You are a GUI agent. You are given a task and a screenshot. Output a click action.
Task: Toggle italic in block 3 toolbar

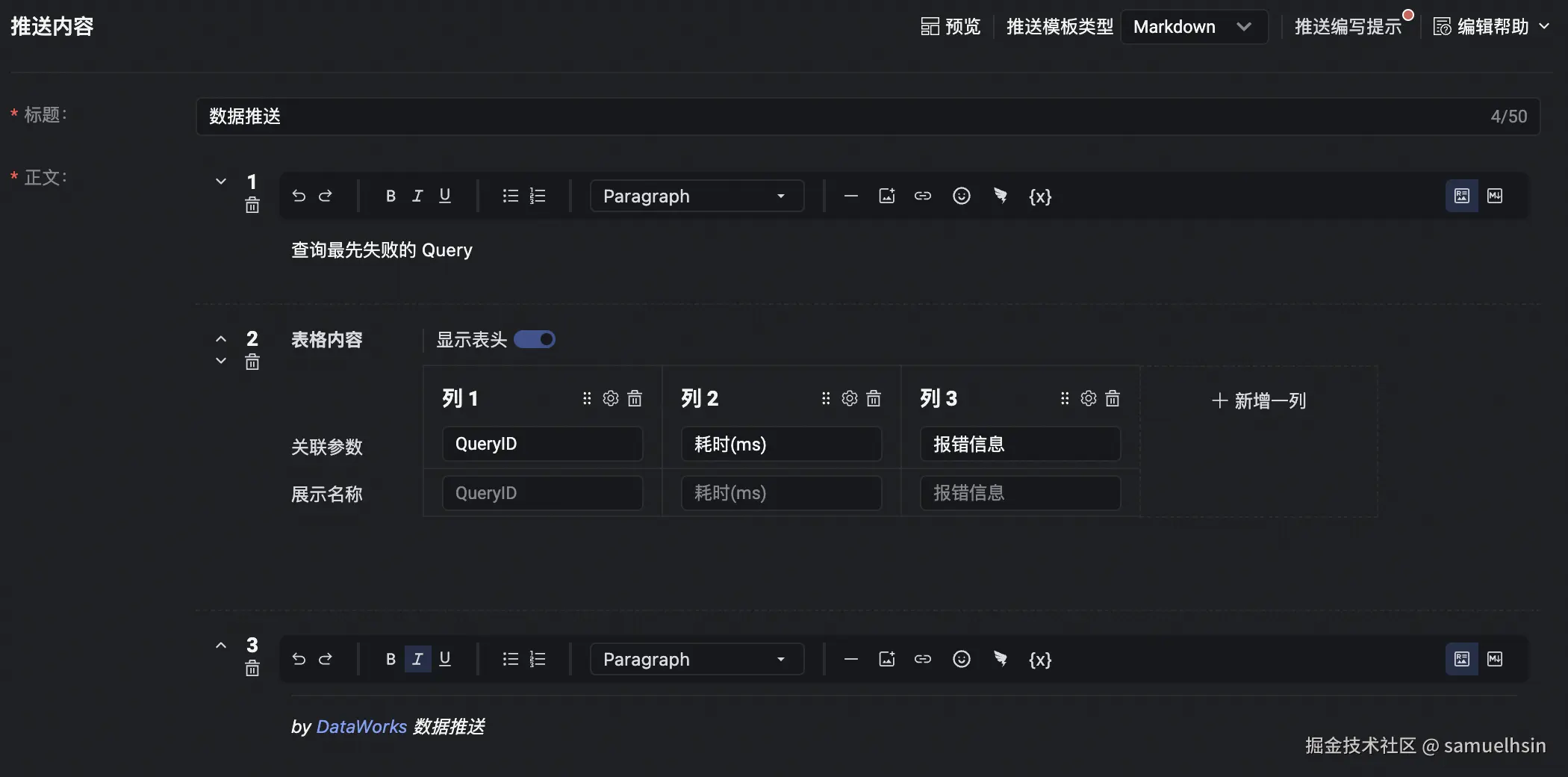click(417, 659)
